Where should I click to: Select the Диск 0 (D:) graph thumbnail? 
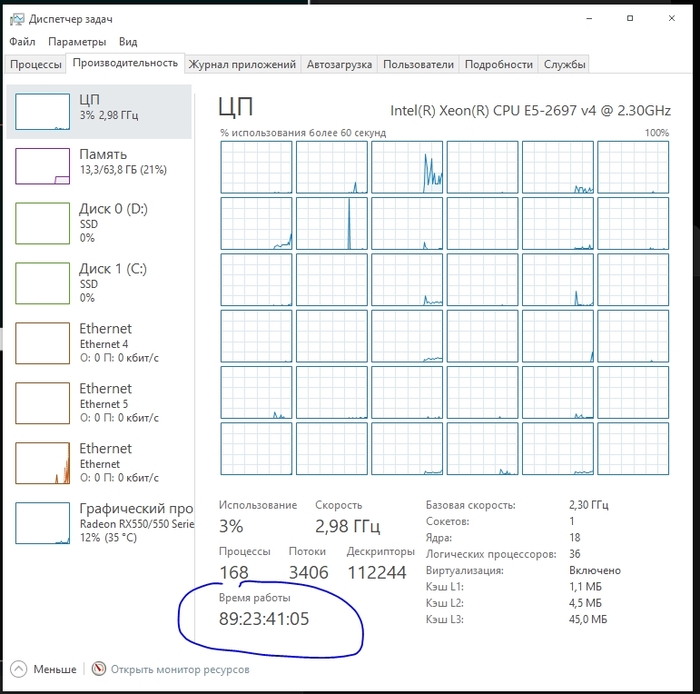[x=42, y=223]
